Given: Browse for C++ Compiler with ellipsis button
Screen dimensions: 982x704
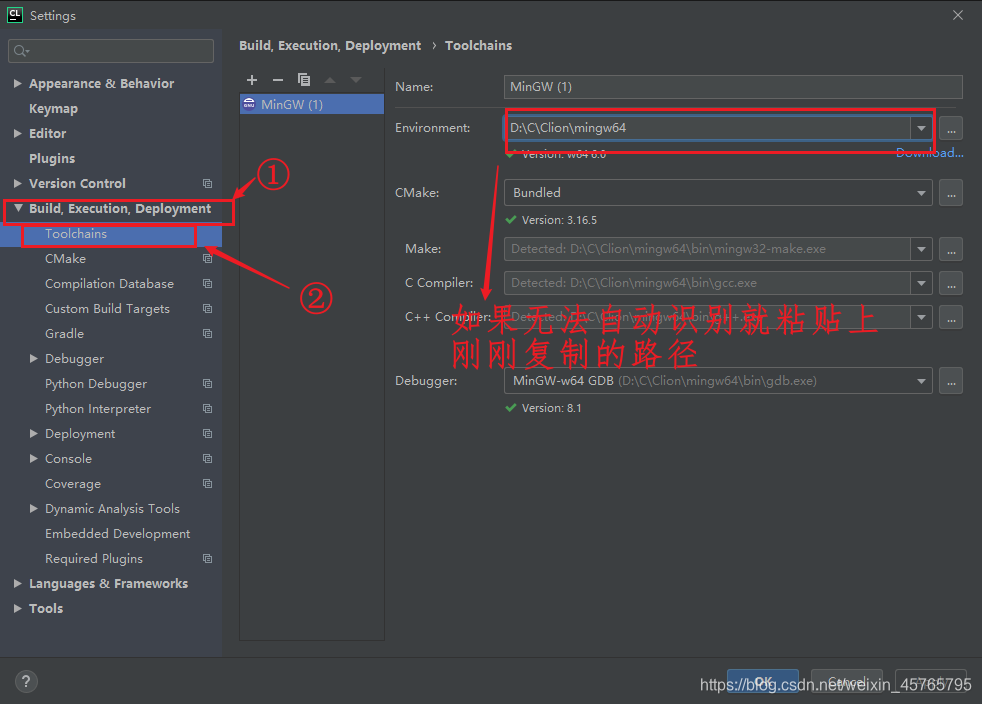Looking at the screenshot, I should click(951, 317).
